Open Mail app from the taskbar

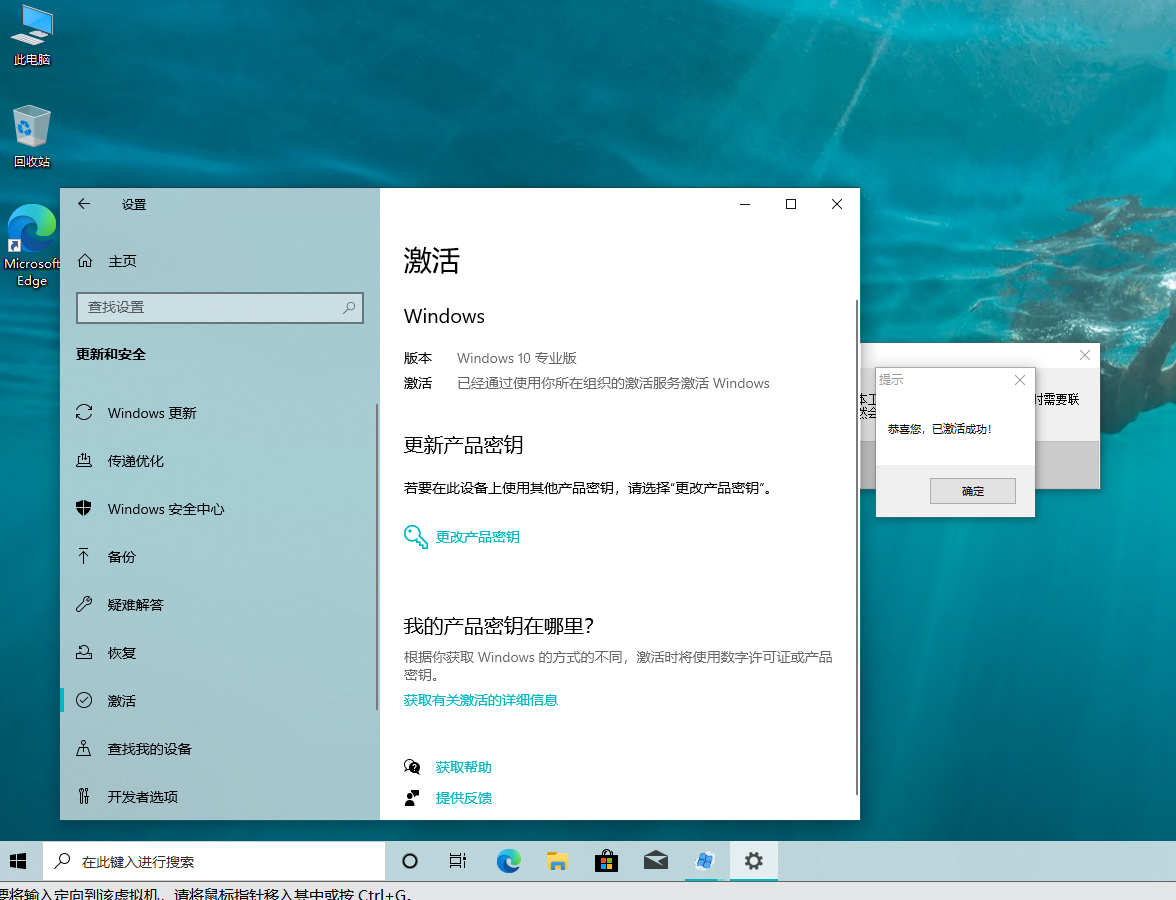(x=656, y=861)
